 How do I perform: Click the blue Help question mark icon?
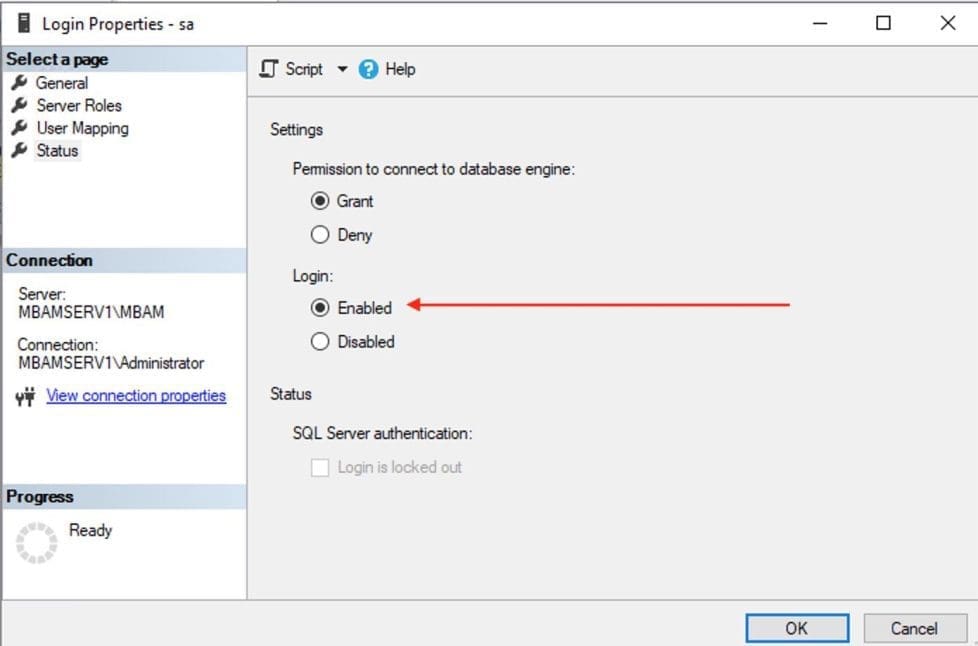(368, 69)
